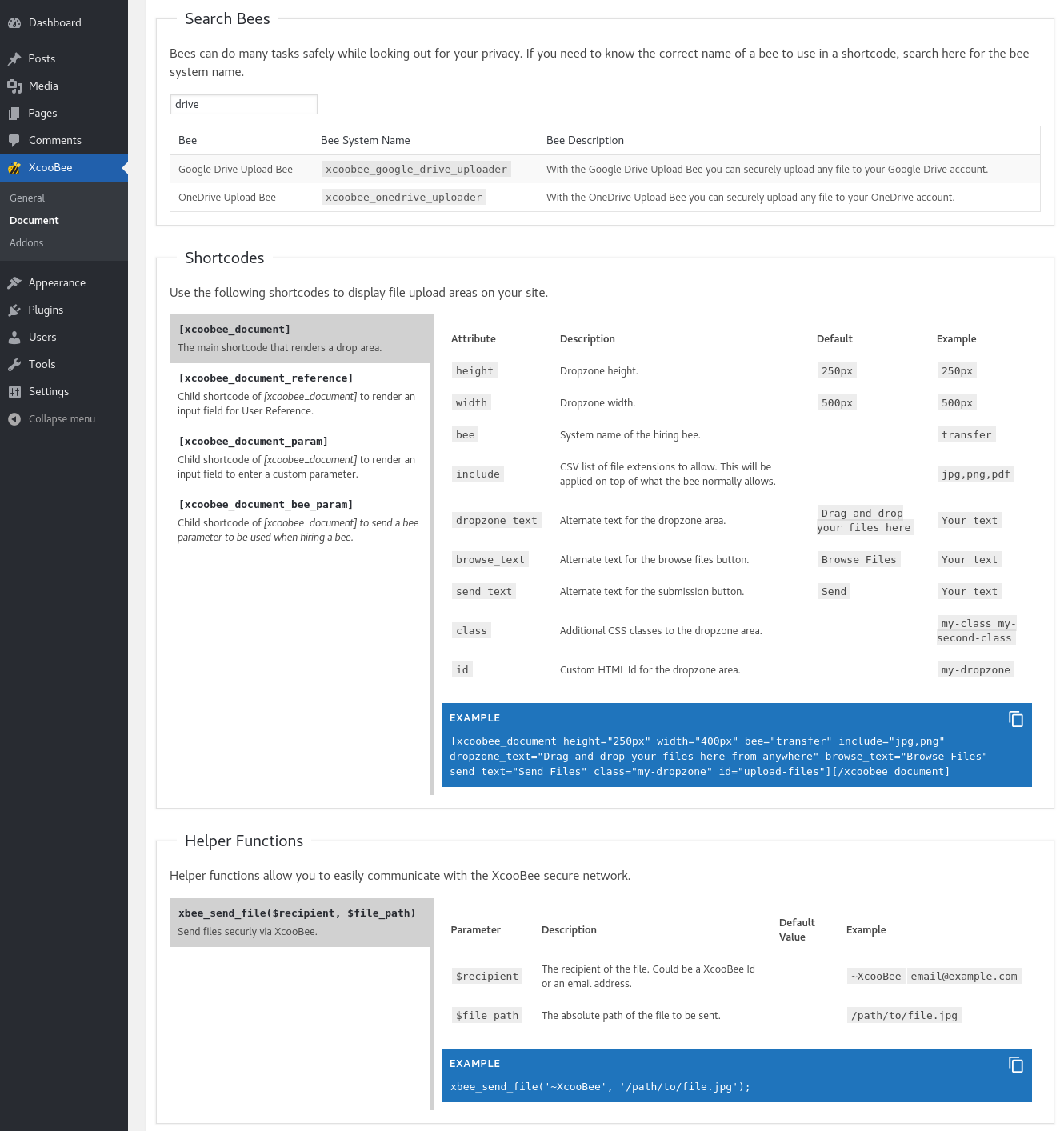This screenshot has width=1064, height=1131.
Task: Select the [xcoobee_document_reference] shortcode tab
Action: coord(301,394)
